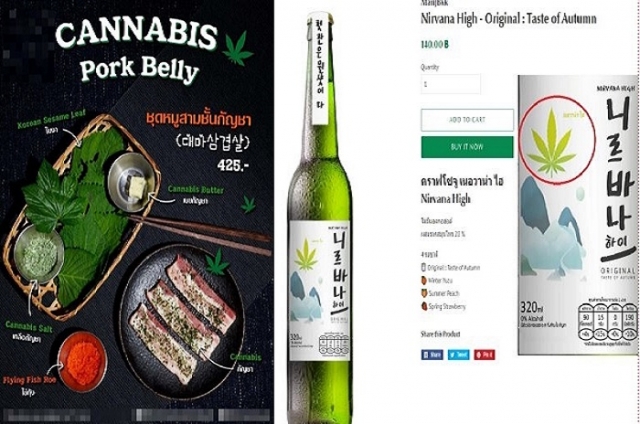Image resolution: width=640 pixels, height=424 pixels.
Task: Click the green soju bottle product image
Action: click(x=320, y=216)
